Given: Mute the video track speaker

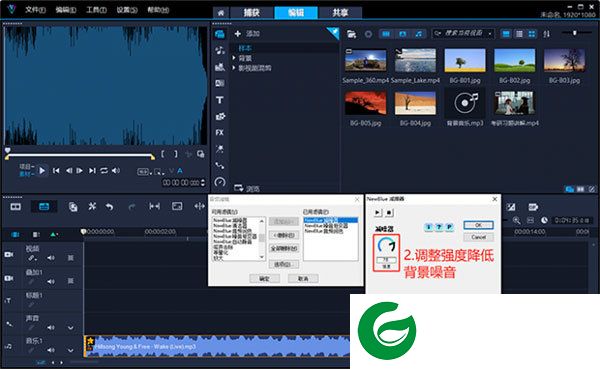Looking at the screenshot, I should coord(51,258).
